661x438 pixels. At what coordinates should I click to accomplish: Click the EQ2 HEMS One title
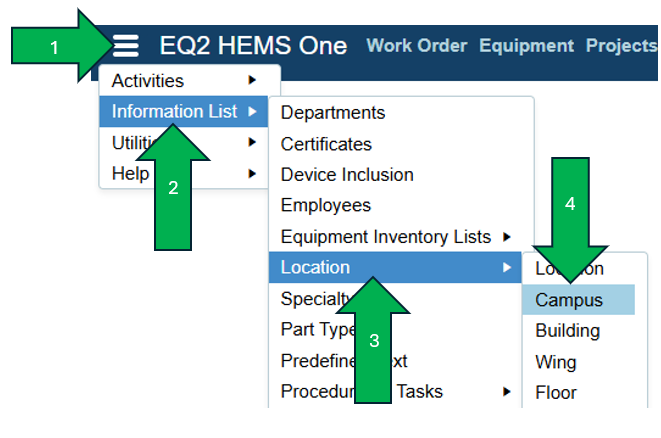pos(253,46)
